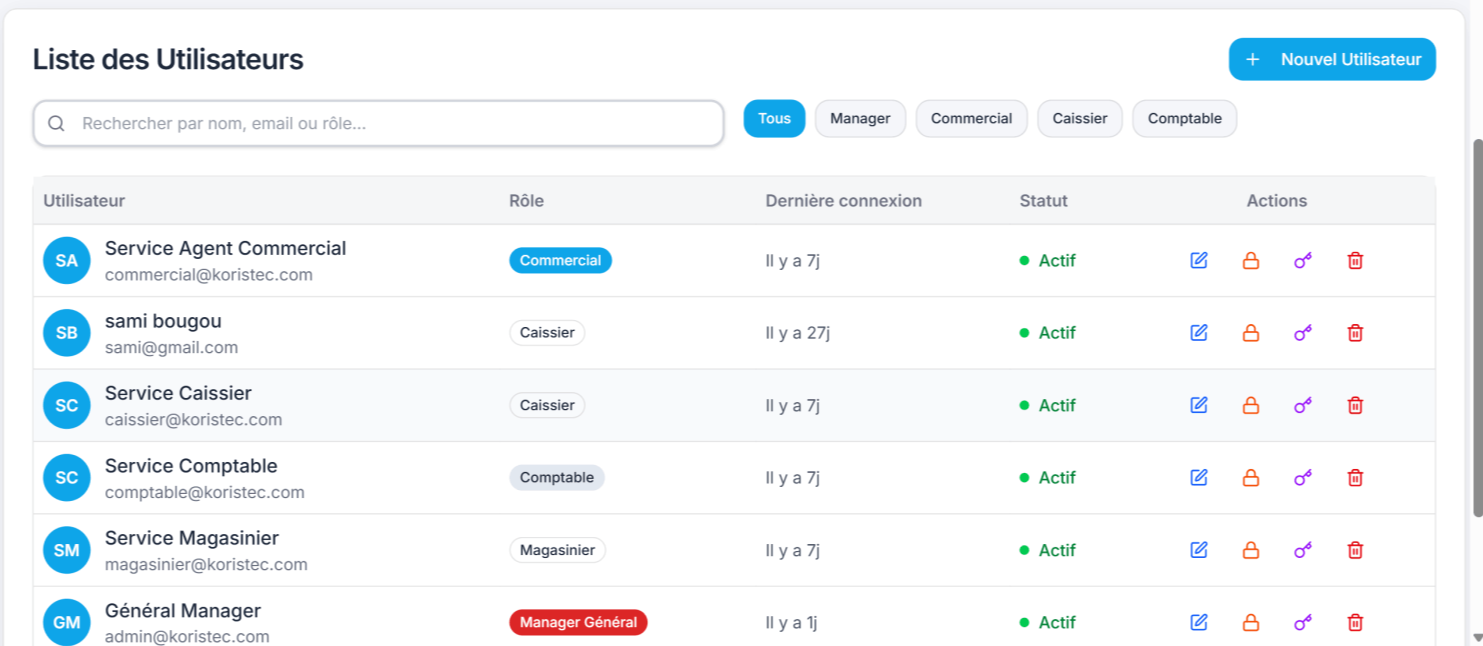This screenshot has width=1483, height=646.
Task: Click the lock icon for Service Magasinier
Action: [x=1250, y=550]
